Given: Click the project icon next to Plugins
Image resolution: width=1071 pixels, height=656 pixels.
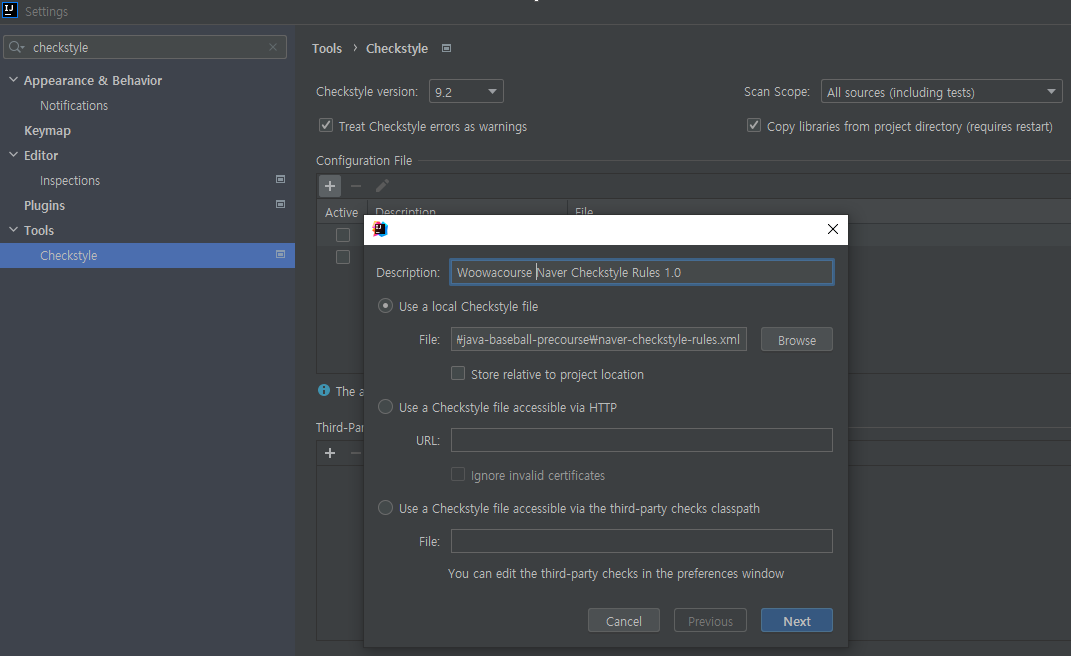Looking at the screenshot, I should [280, 204].
